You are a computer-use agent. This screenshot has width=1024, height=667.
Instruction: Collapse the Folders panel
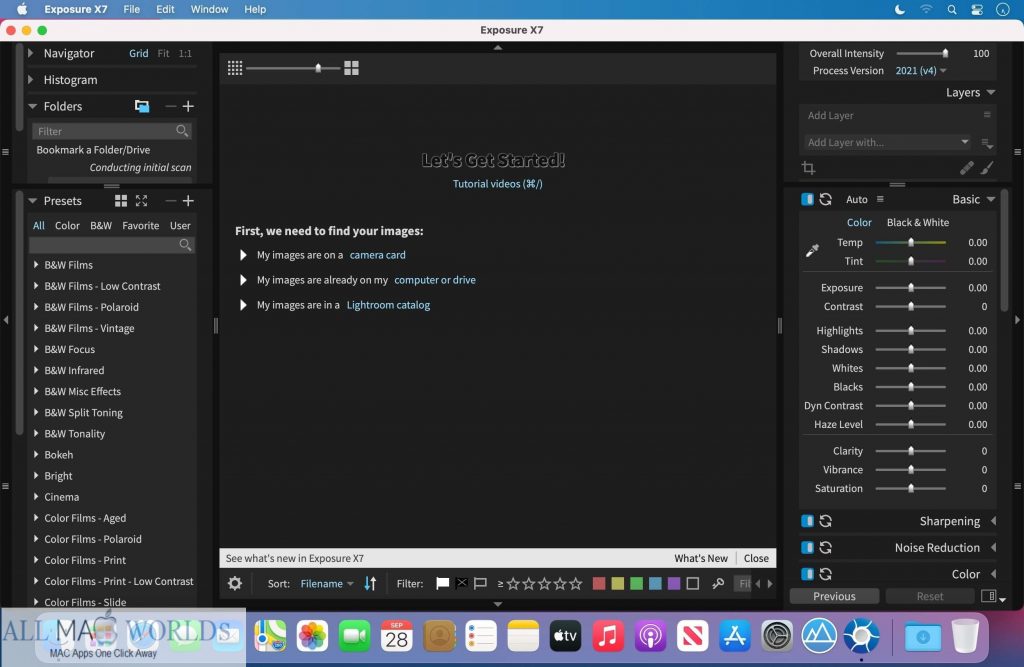tap(32, 106)
